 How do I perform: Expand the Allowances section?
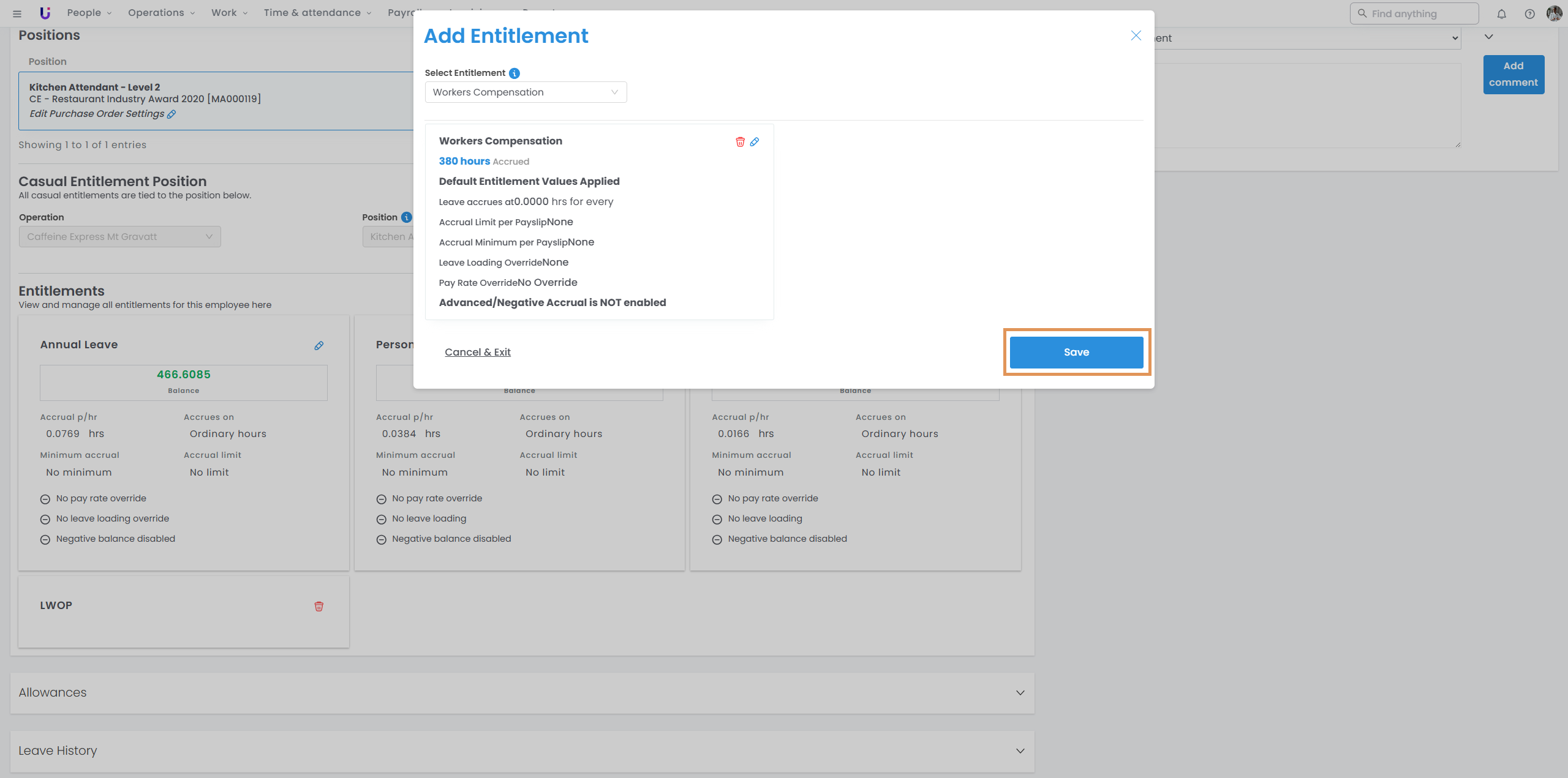[1020, 693]
